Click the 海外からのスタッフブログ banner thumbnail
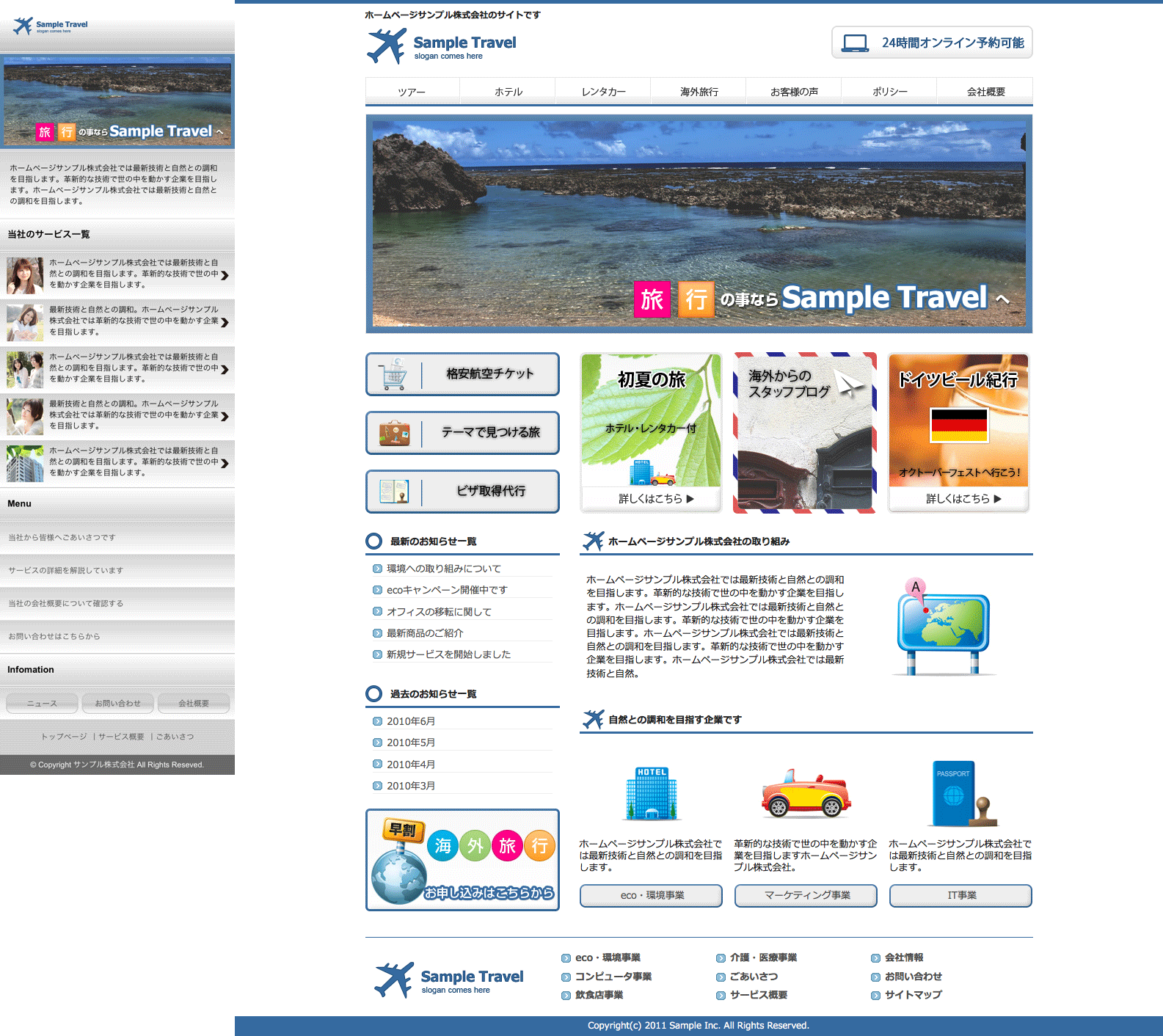 coord(804,433)
